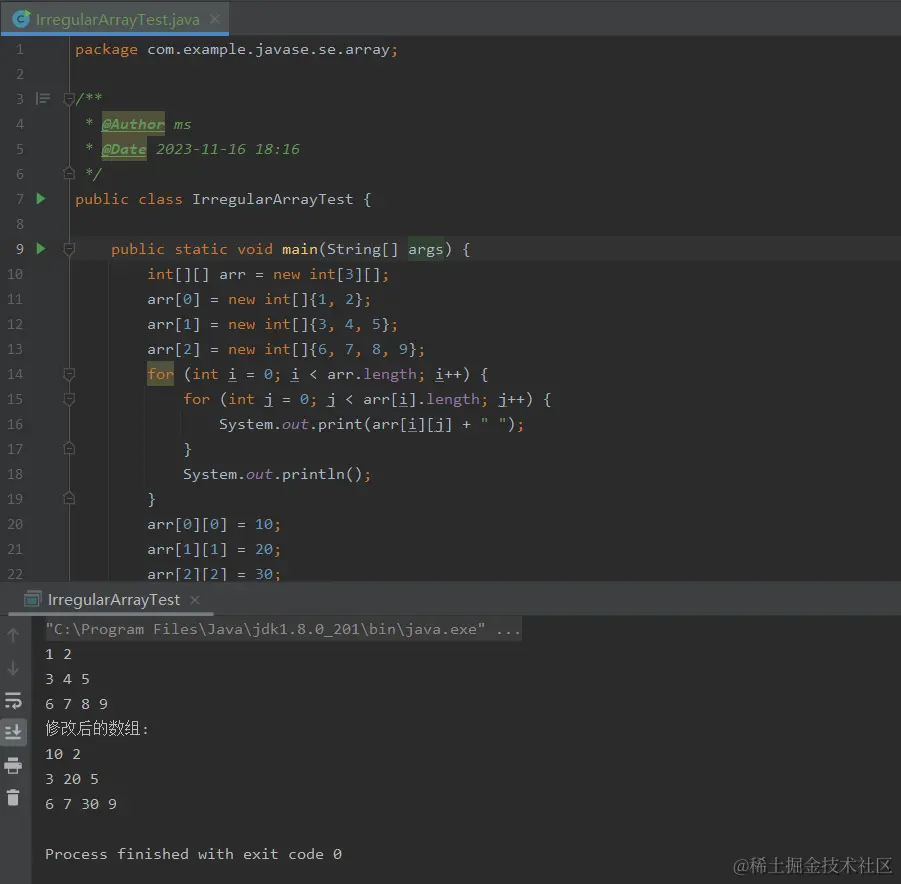Click the highlighted 'for' keyword on line 14
The height and width of the screenshot is (884, 901).
click(x=160, y=375)
